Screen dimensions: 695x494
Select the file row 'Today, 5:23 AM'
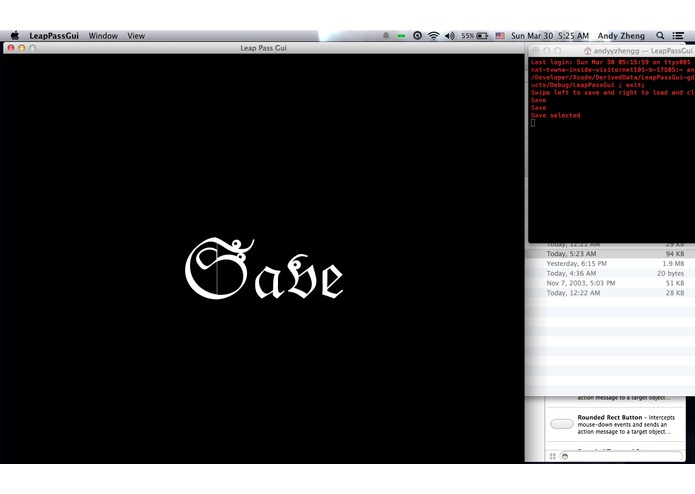[610, 254]
